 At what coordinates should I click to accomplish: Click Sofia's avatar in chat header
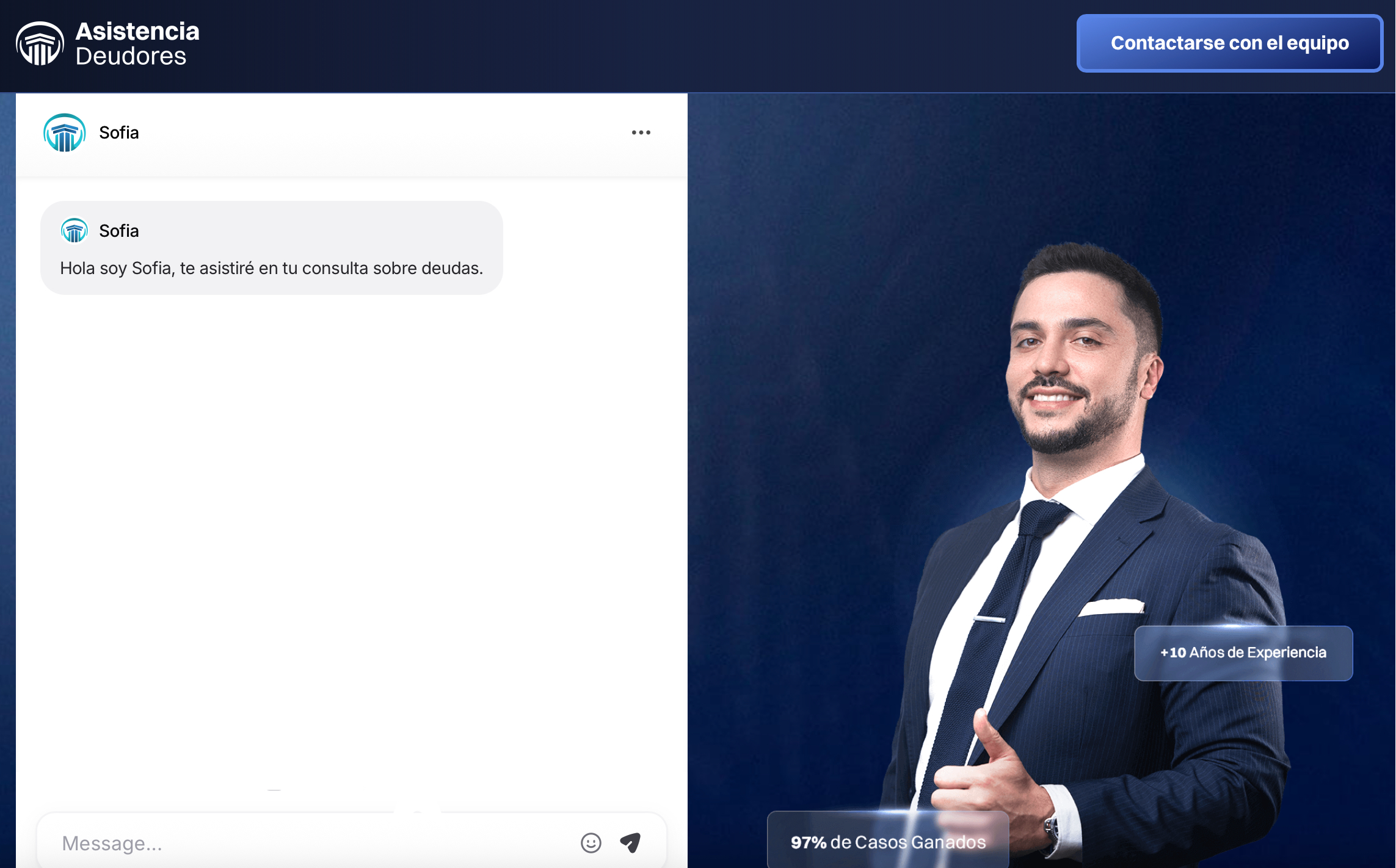pyautogui.click(x=64, y=132)
